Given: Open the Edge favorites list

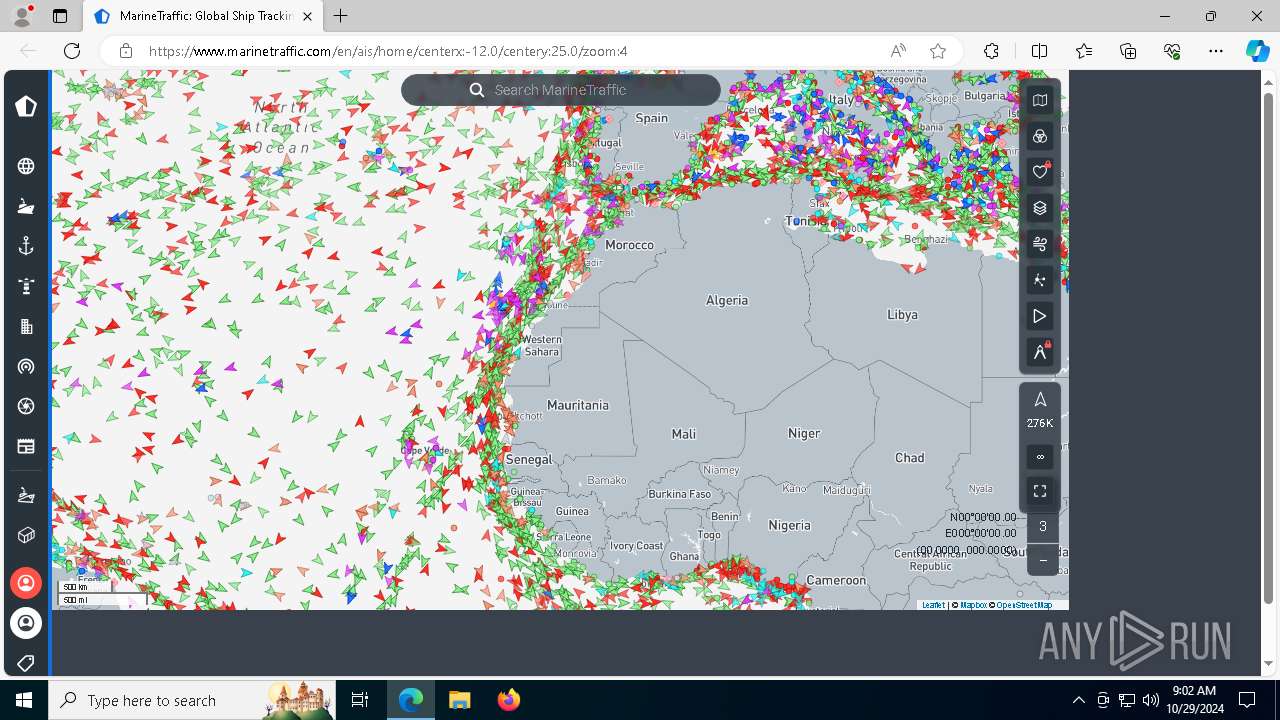Looking at the screenshot, I should click(x=1084, y=51).
